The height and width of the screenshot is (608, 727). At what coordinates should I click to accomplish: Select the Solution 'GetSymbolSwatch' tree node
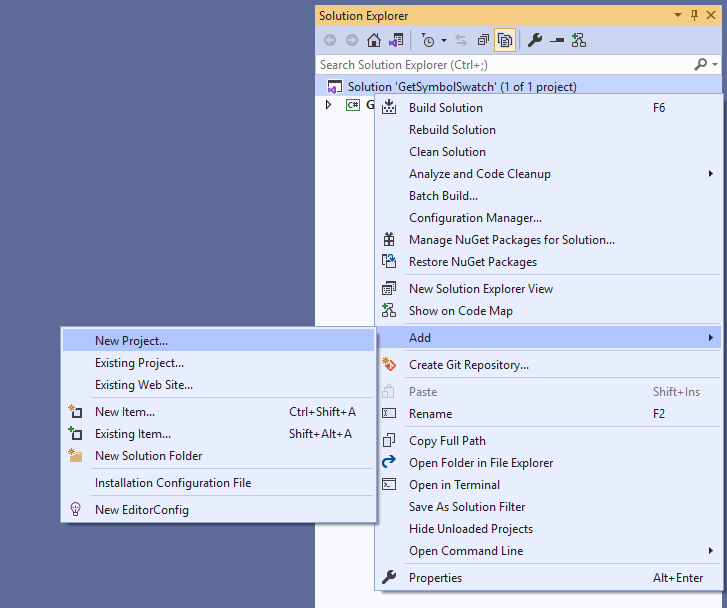[461, 87]
